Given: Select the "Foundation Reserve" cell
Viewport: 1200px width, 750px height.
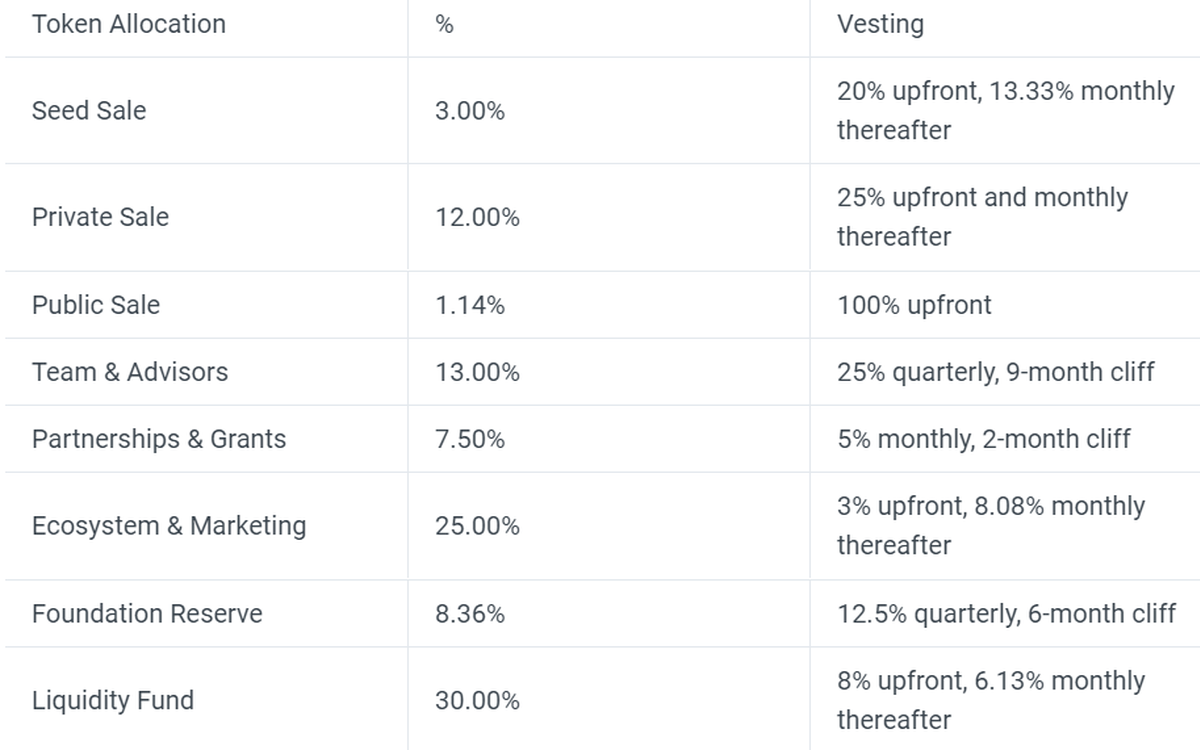Looking at the screenshot, I should pyautogui.click(x=147, y=613).
